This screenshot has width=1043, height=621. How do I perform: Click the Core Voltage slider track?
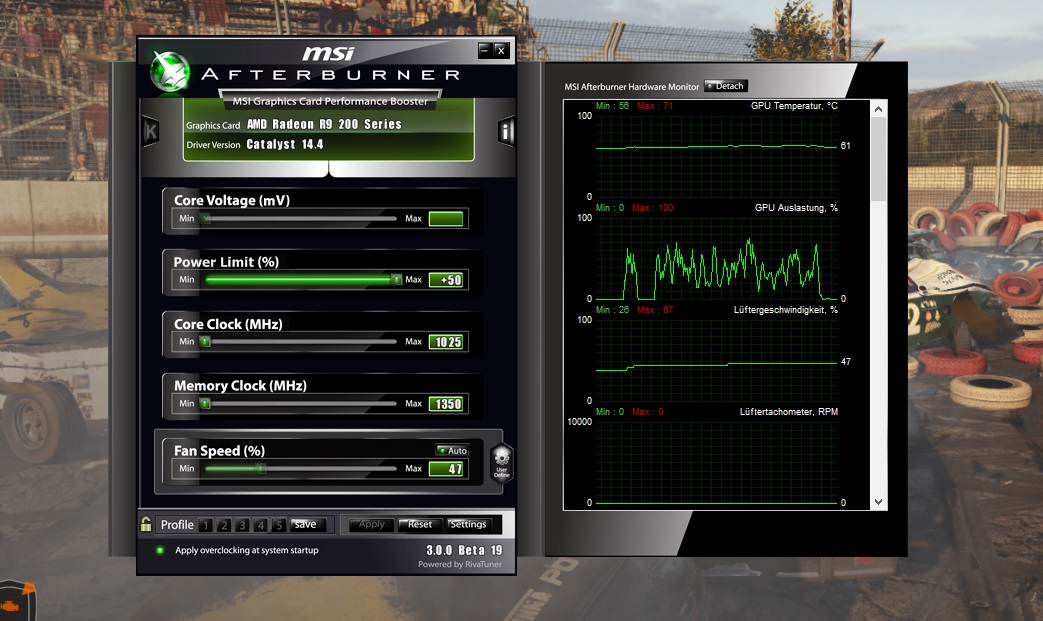(x=301, y=218)
